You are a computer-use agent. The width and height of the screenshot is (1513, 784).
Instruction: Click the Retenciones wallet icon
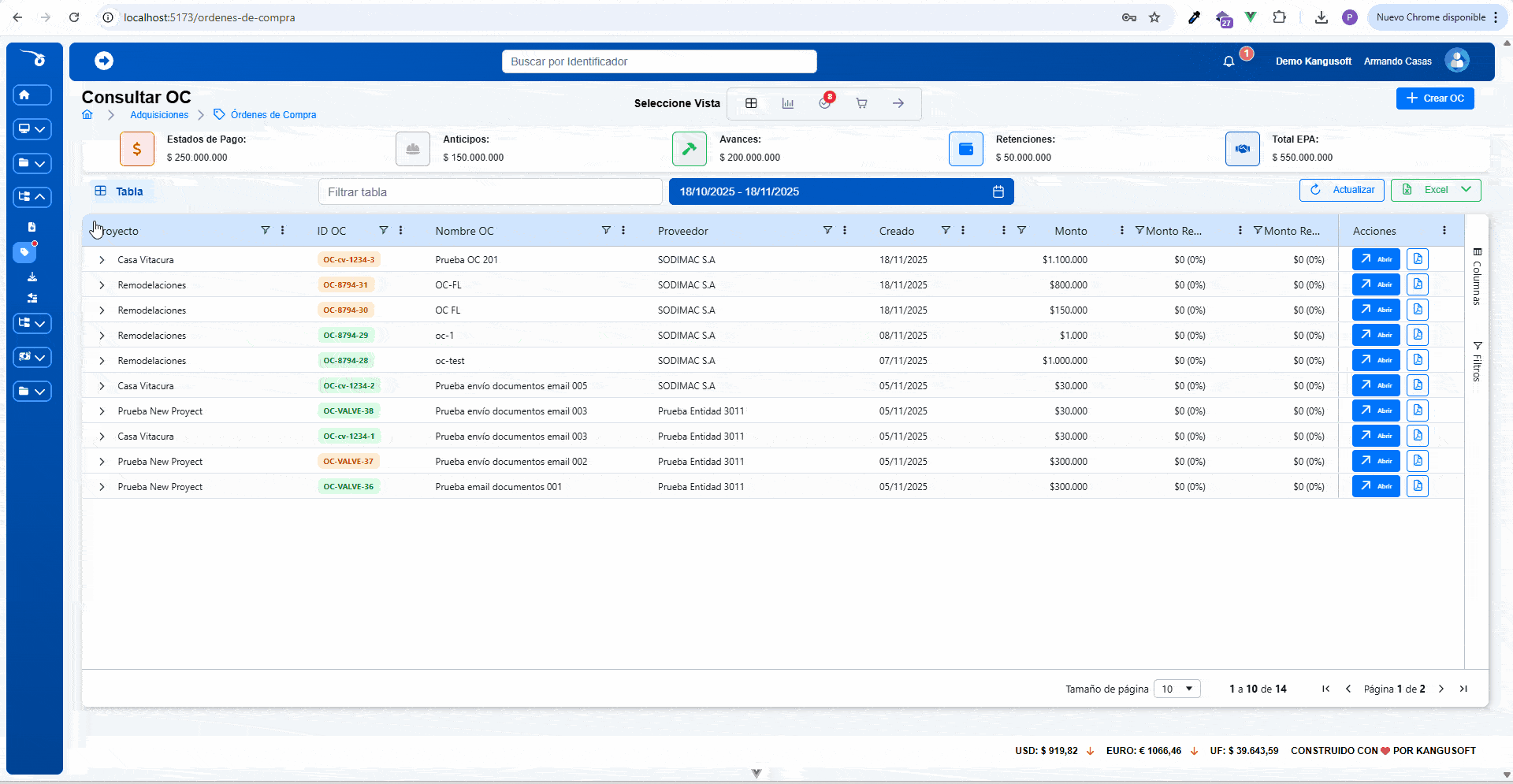pos(966,149)
